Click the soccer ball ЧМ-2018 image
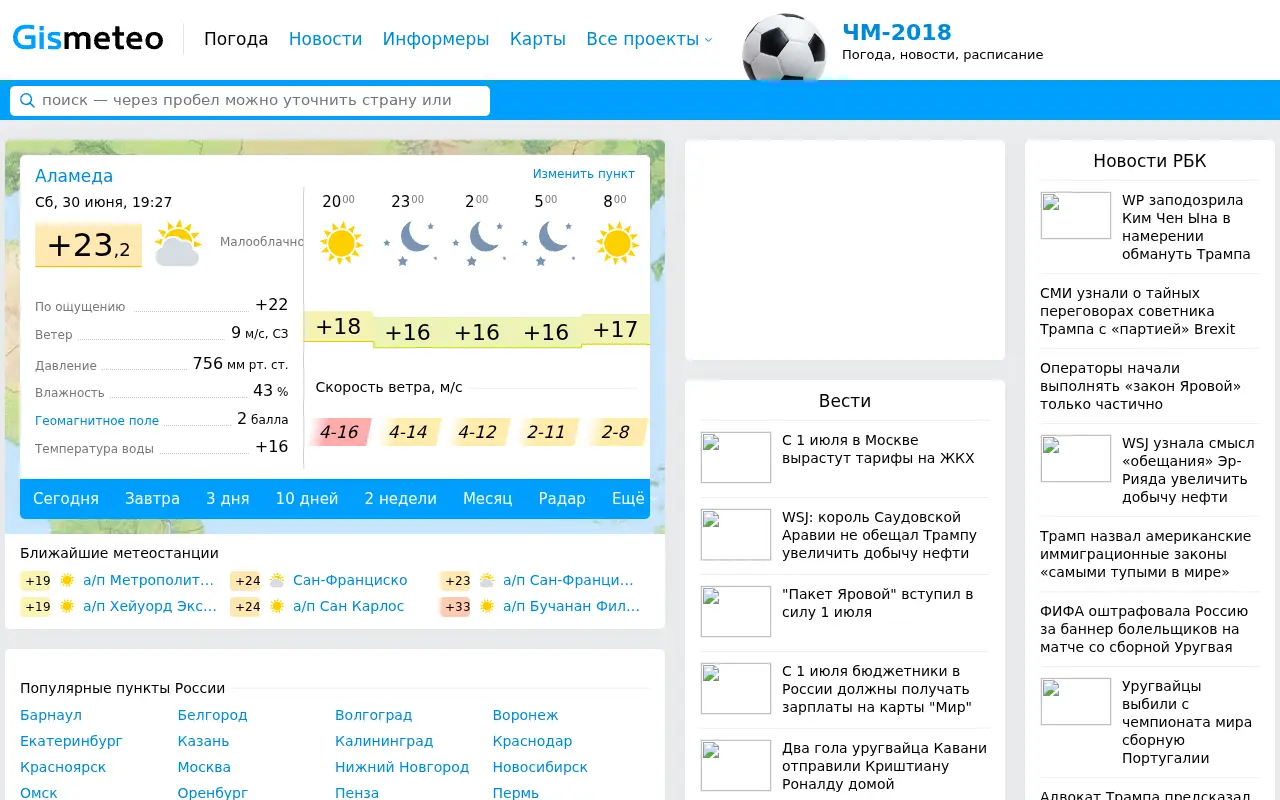This screenshot has width=1280, height=800. tap(784, 47)
